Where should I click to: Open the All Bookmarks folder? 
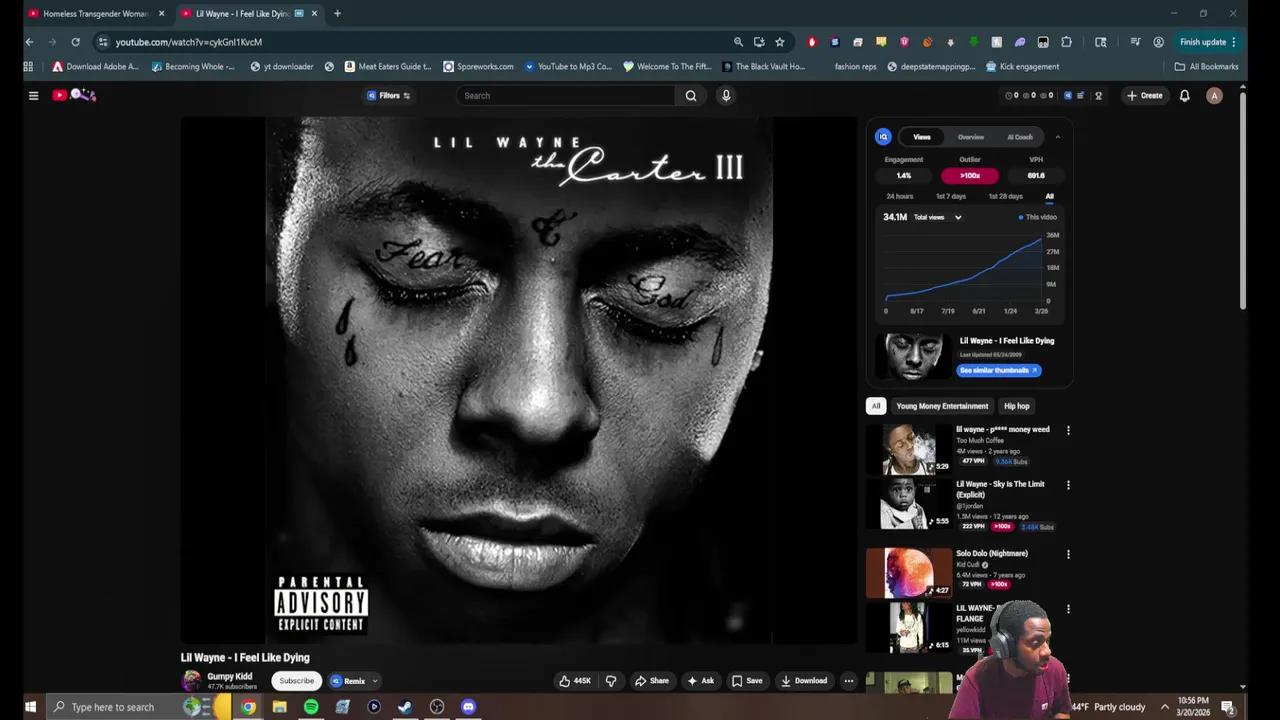click(1207, 67)
